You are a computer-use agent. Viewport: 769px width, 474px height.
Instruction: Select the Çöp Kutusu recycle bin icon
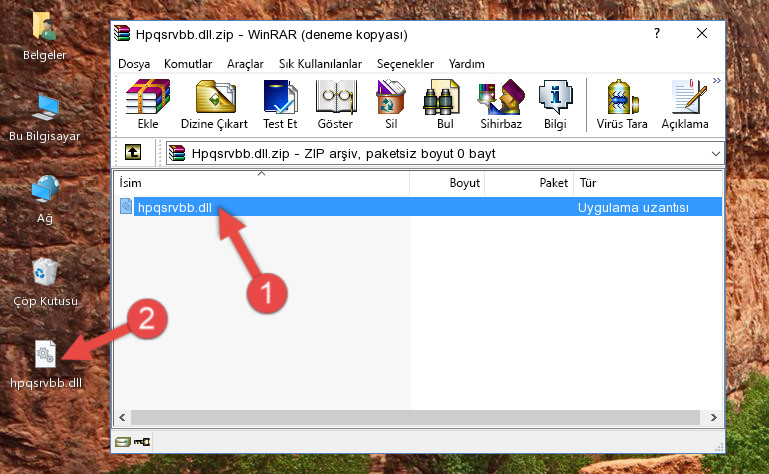(45, 282)
